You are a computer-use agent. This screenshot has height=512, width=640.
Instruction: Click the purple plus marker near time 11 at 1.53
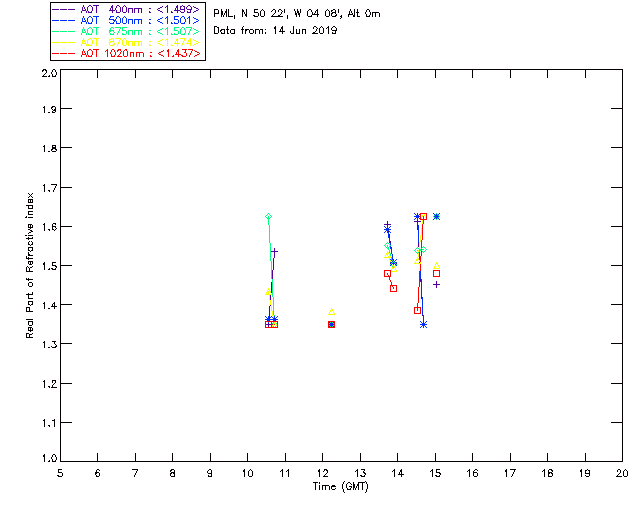click(275, 252)
